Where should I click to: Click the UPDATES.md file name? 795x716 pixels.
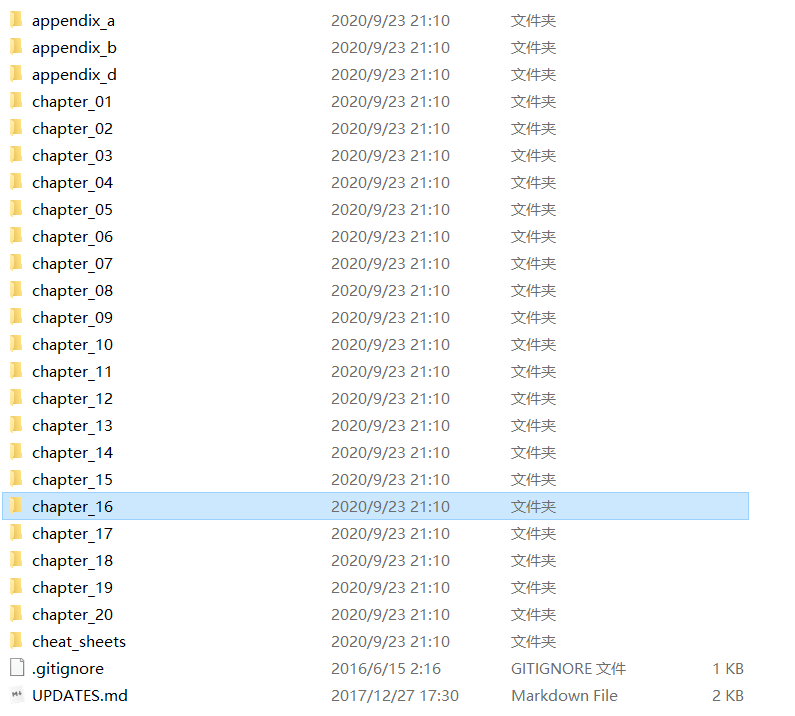coord(80,695)
